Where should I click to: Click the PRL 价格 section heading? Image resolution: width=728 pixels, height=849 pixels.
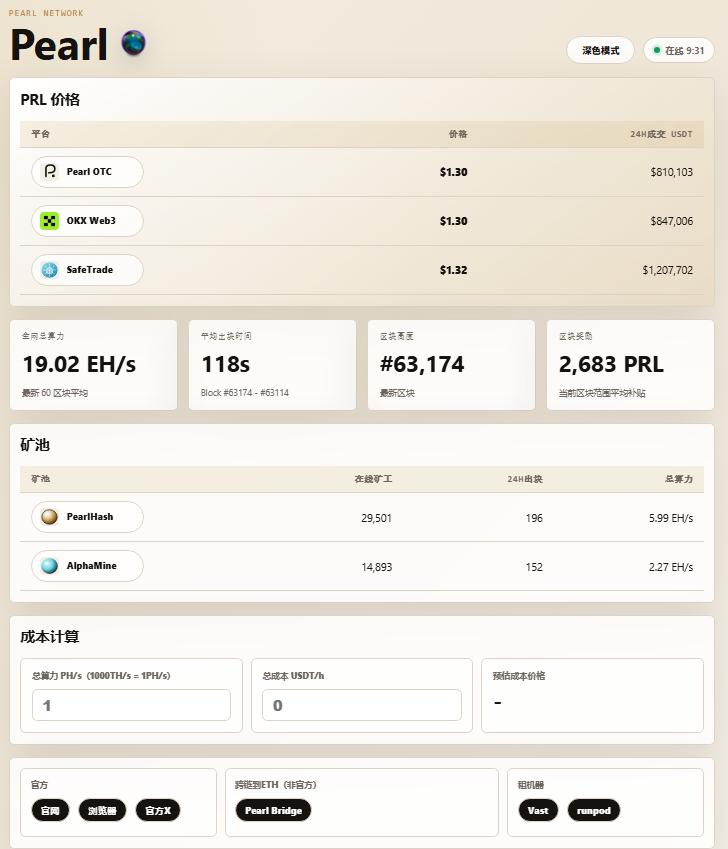[x=50, y=100]
